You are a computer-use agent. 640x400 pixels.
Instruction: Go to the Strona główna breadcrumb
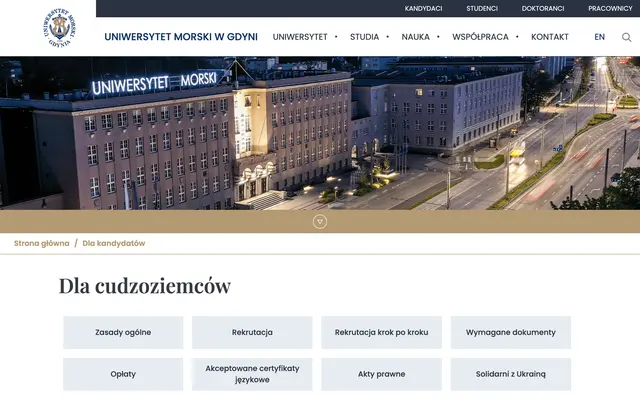tap(42, 243)
